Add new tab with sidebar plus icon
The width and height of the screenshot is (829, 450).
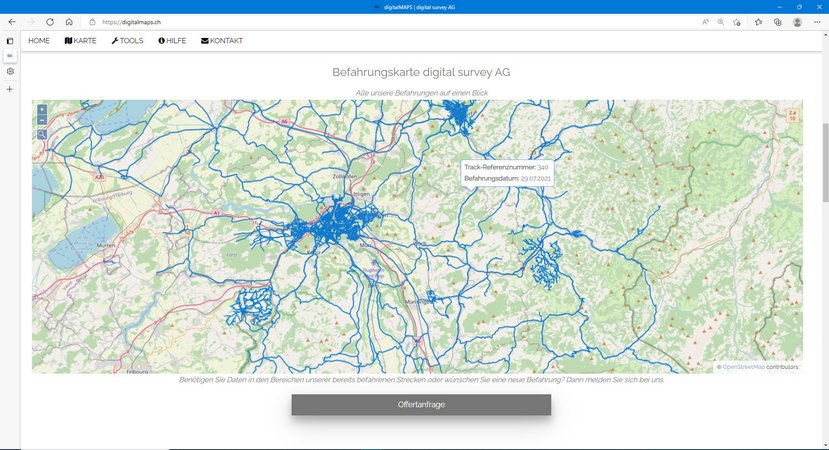coord(10,89)
